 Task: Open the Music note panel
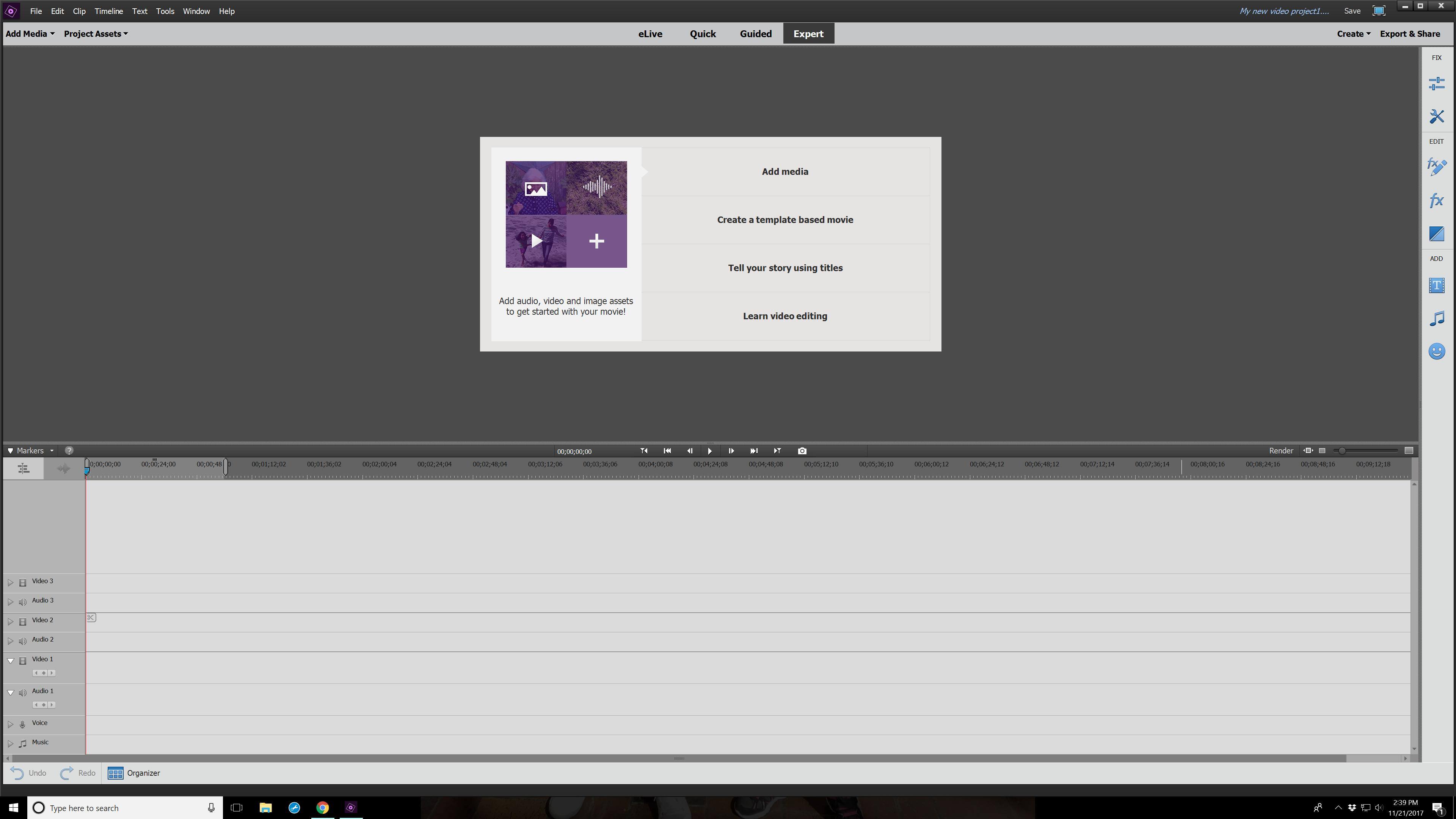coord(1436,319)
